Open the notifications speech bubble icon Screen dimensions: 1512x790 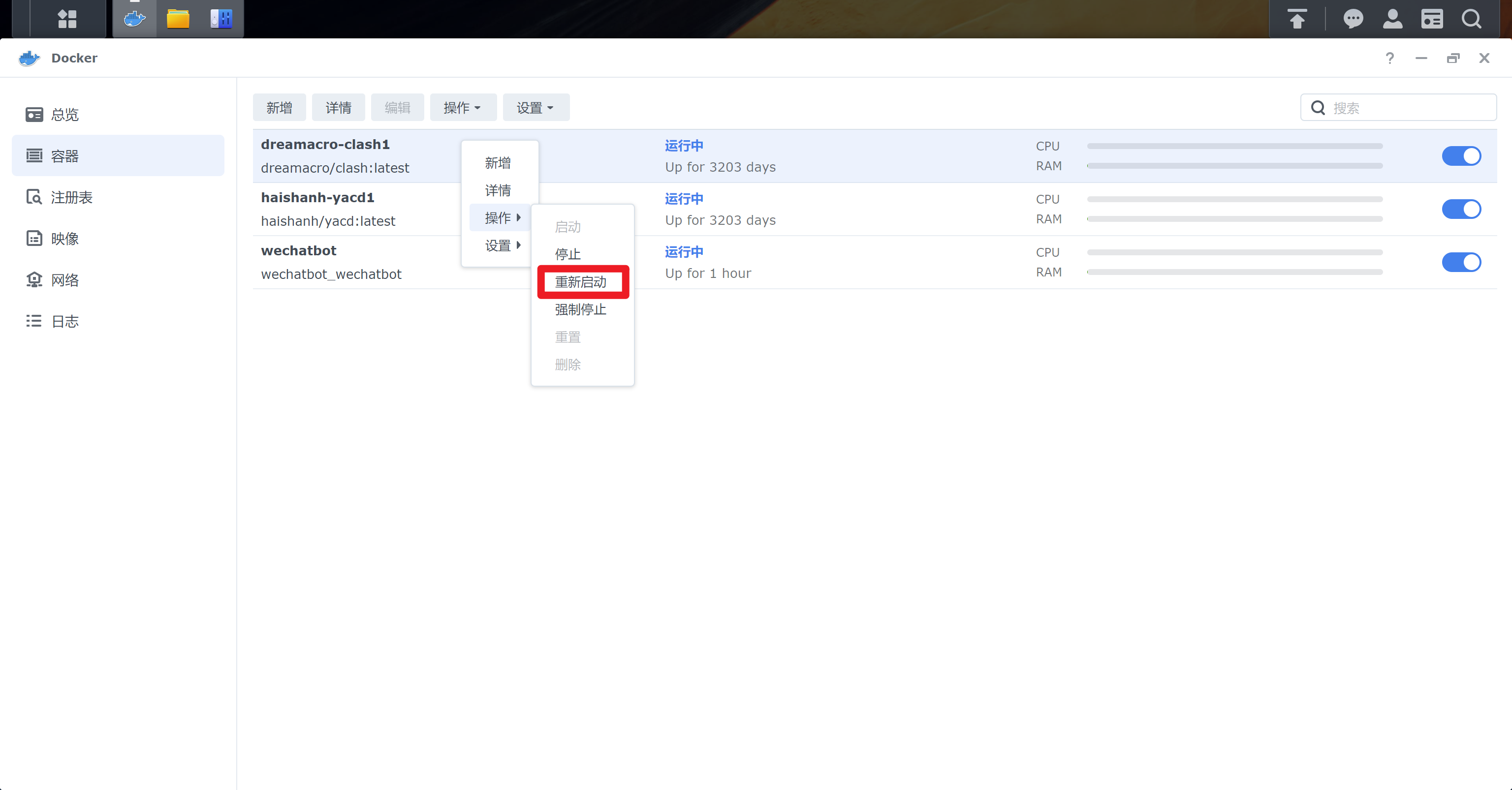pos(1353,19)
